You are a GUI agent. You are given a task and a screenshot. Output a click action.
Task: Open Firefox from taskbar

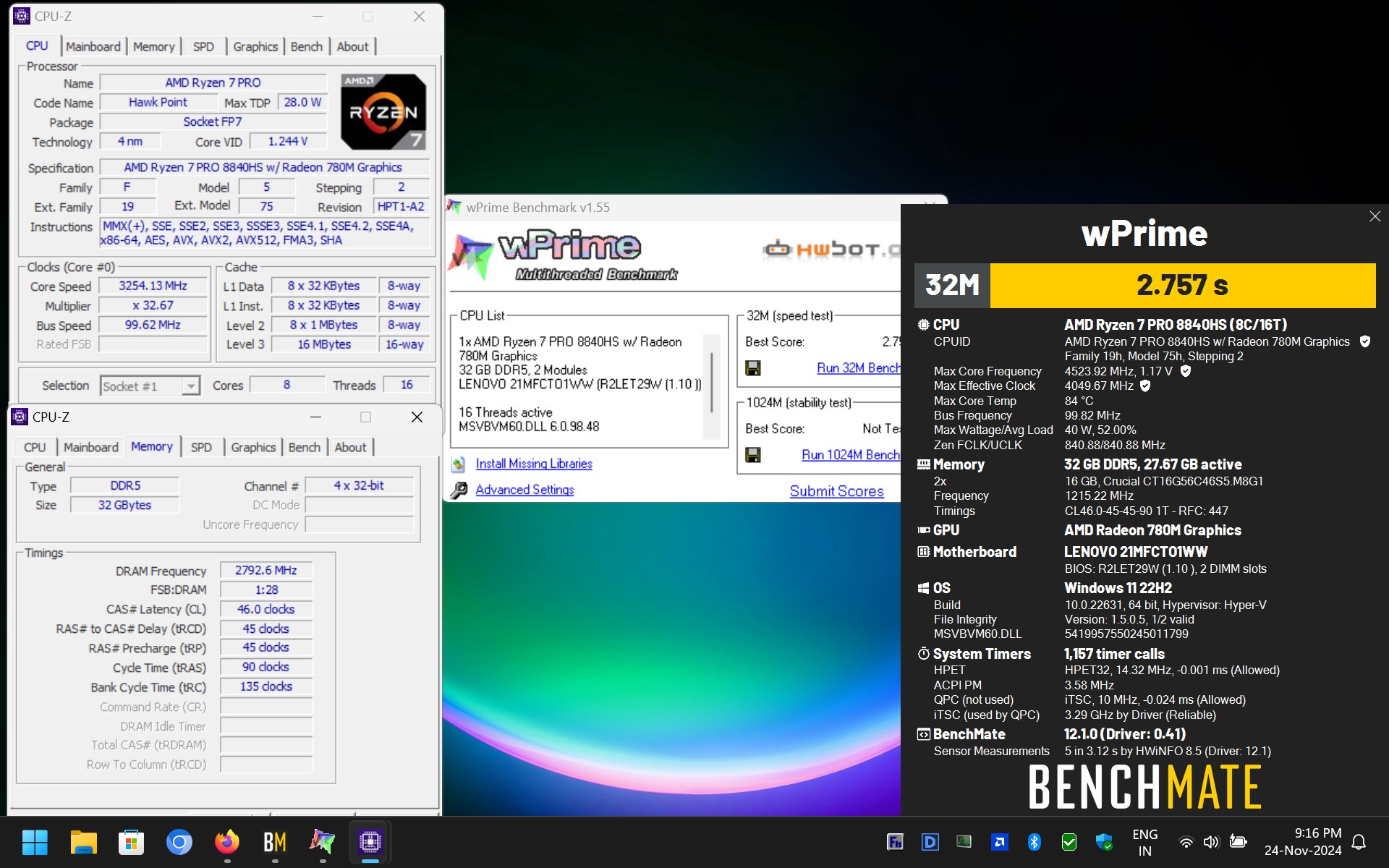pyautogui.click(x=227, y=842)
